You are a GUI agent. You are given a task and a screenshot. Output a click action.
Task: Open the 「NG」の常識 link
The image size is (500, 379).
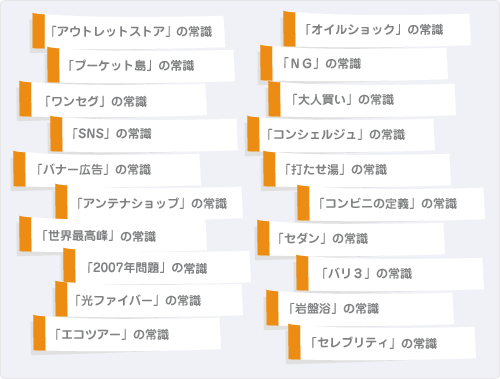(x=354, y=63)
